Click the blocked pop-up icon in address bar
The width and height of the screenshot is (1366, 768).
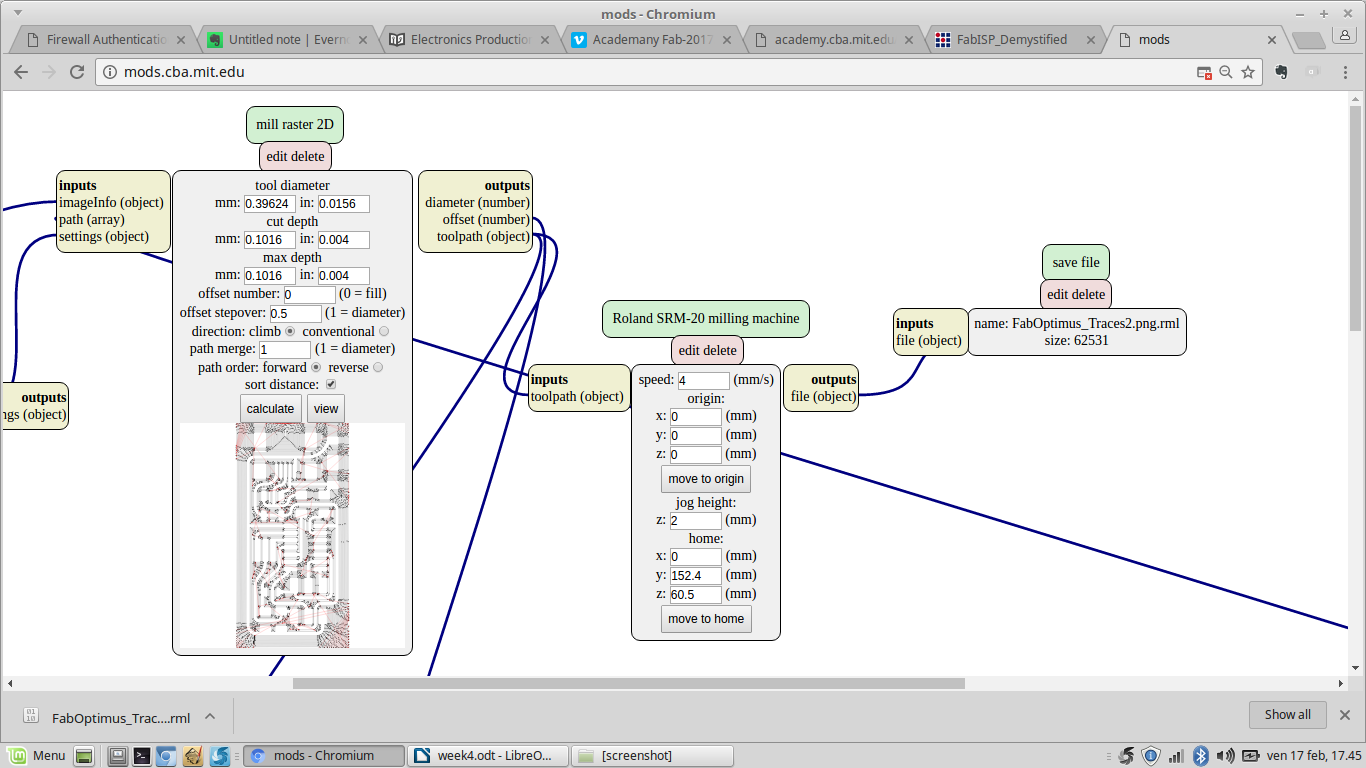[x=1205, y=72]
